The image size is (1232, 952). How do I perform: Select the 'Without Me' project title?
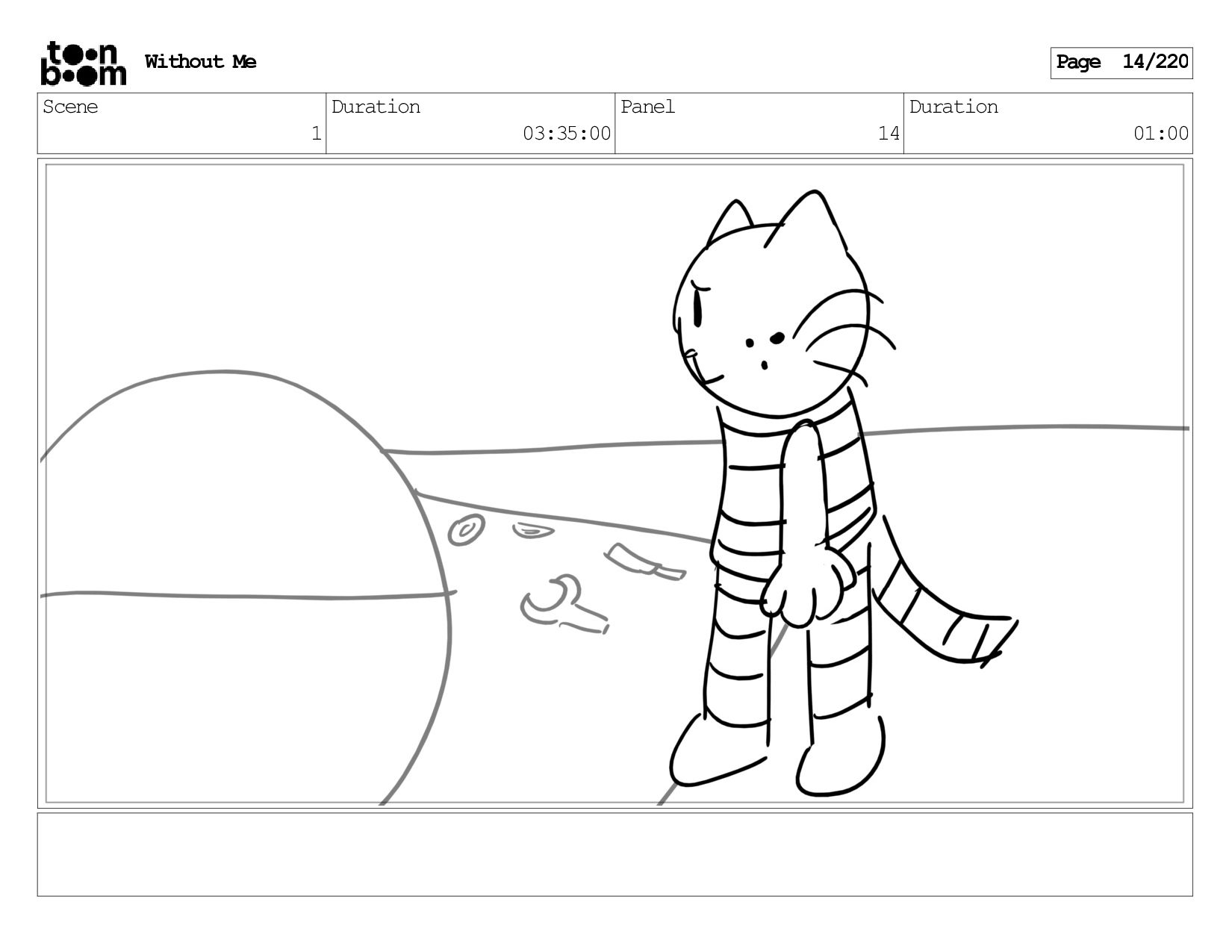[x=200, y=62]
